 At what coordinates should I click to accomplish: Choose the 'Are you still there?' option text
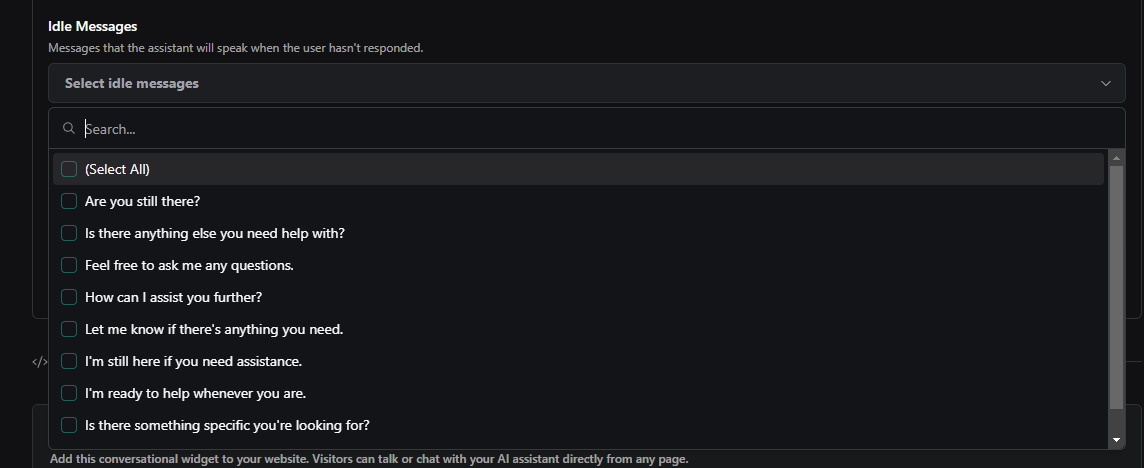coord(142,202)
